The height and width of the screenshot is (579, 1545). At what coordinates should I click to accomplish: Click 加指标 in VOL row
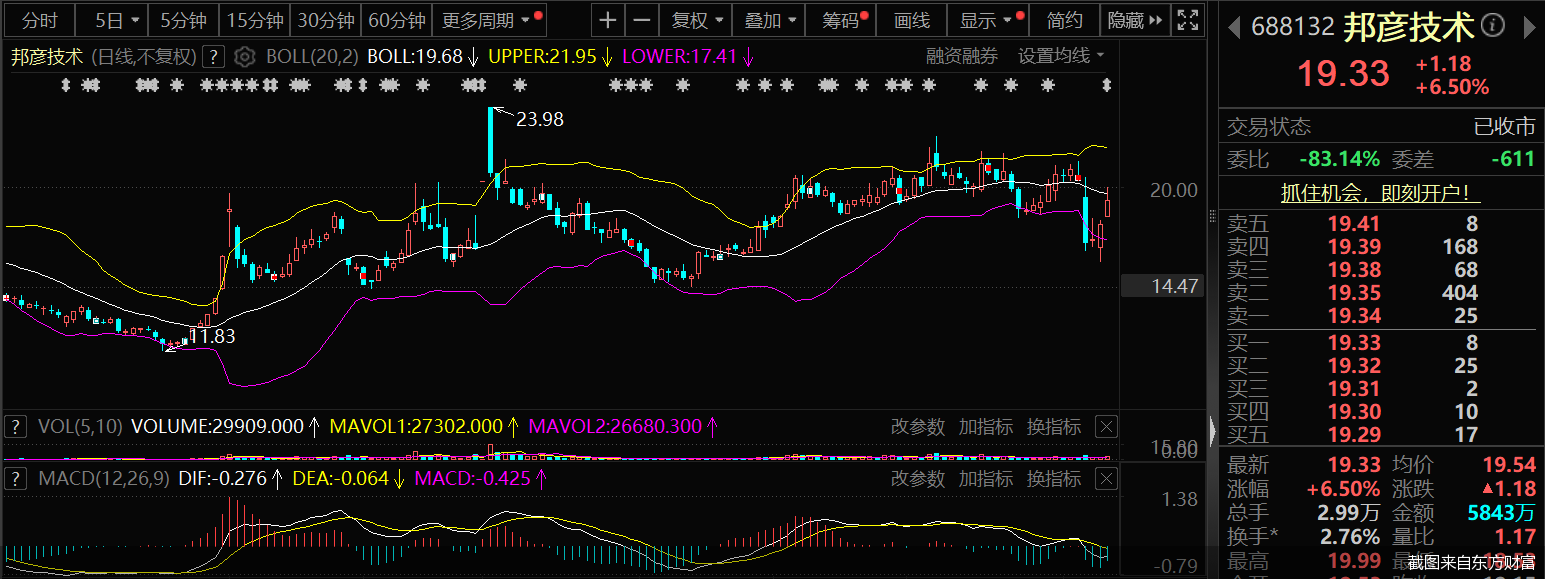(x=985, y=427)
